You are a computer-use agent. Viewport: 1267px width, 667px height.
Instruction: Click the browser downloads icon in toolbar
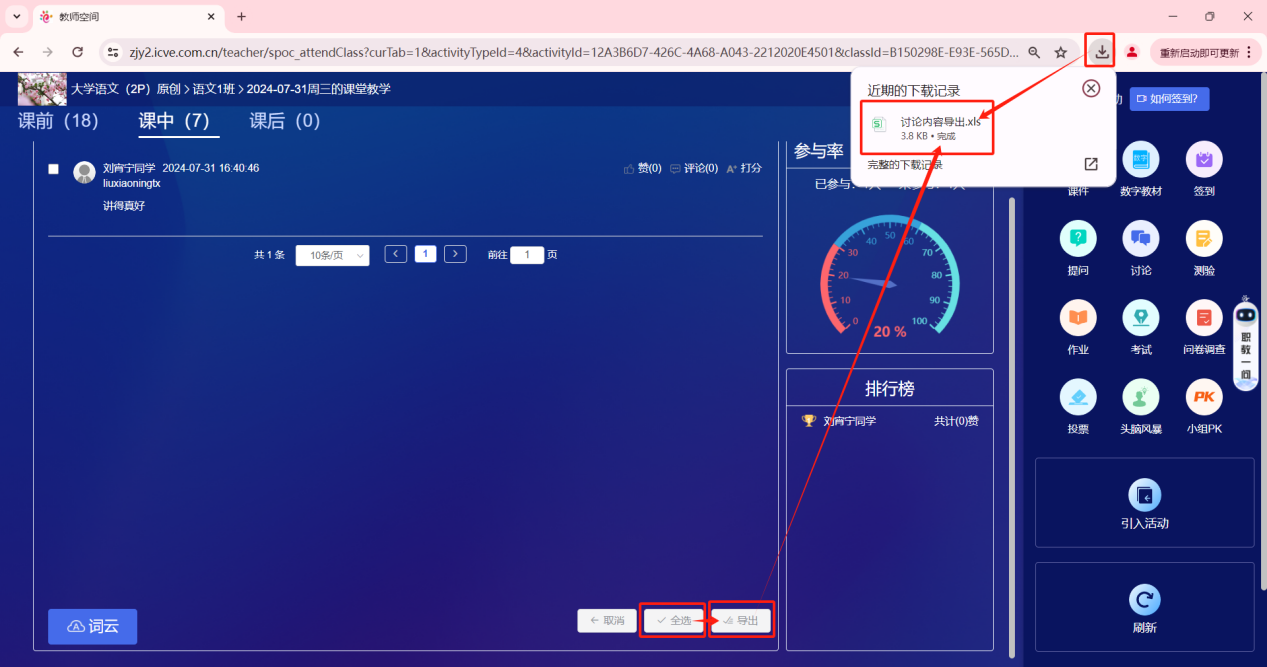coord(1101,52)
